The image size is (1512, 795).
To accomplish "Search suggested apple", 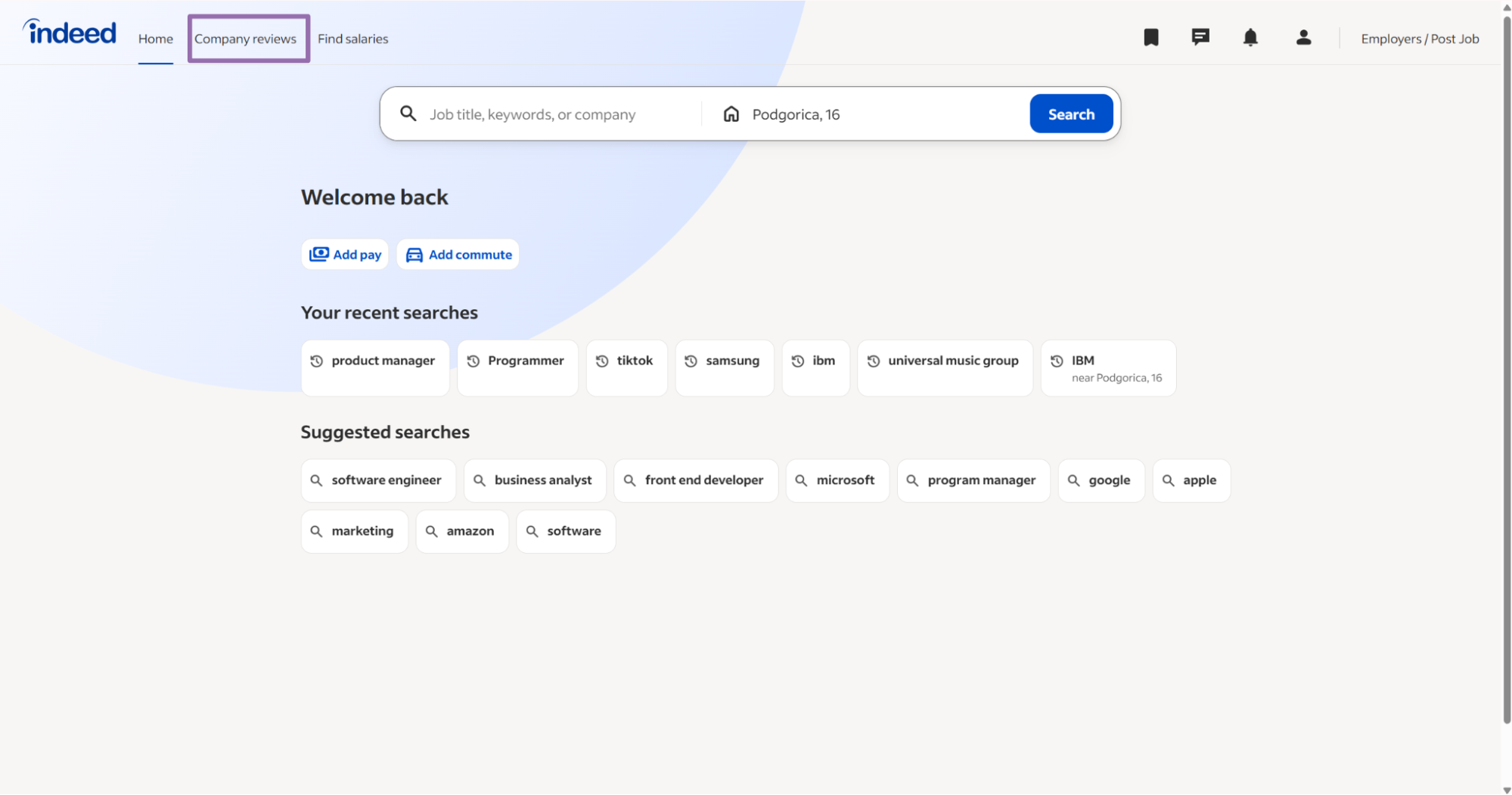I will [1191, 480].
